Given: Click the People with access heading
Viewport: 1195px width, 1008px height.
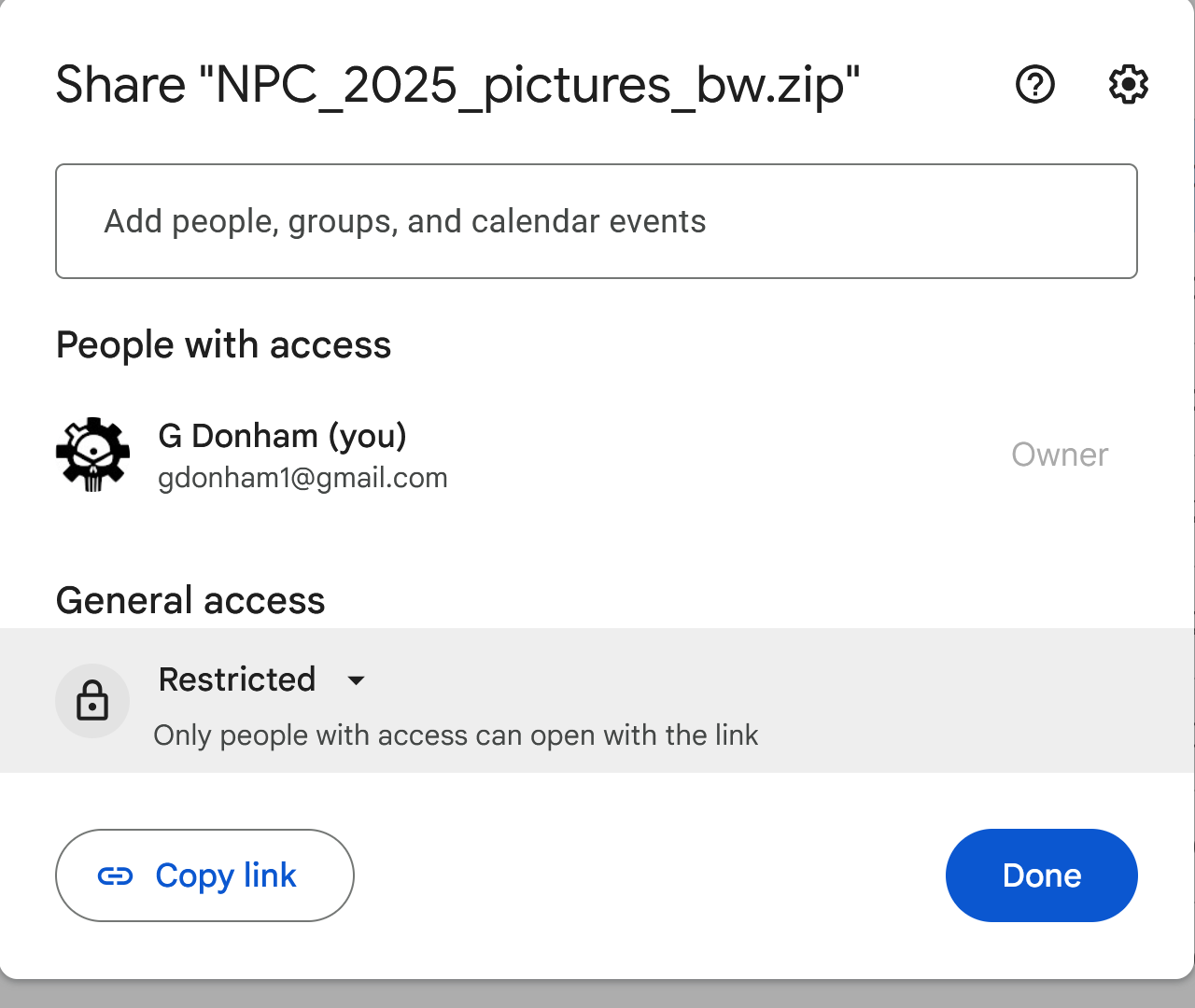Looking at the screenshot, I should (x=223, y=345).
